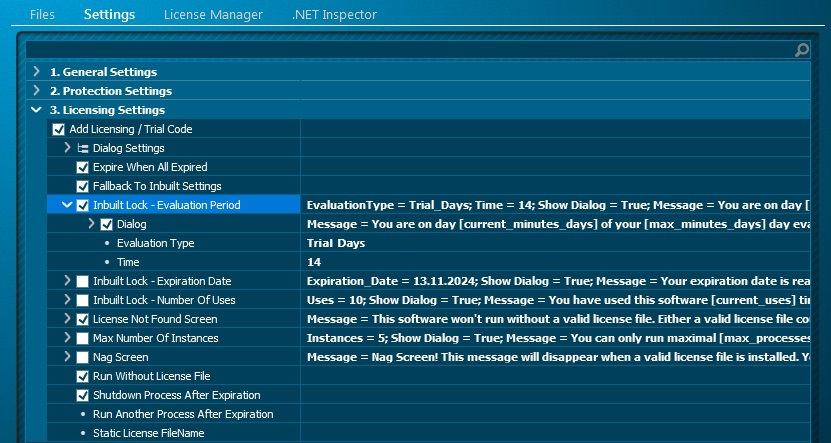Toggle Shutdown Process After Expiration checkbox
The height and width of the screenshot is (443, 831).
tap(83, 395)
